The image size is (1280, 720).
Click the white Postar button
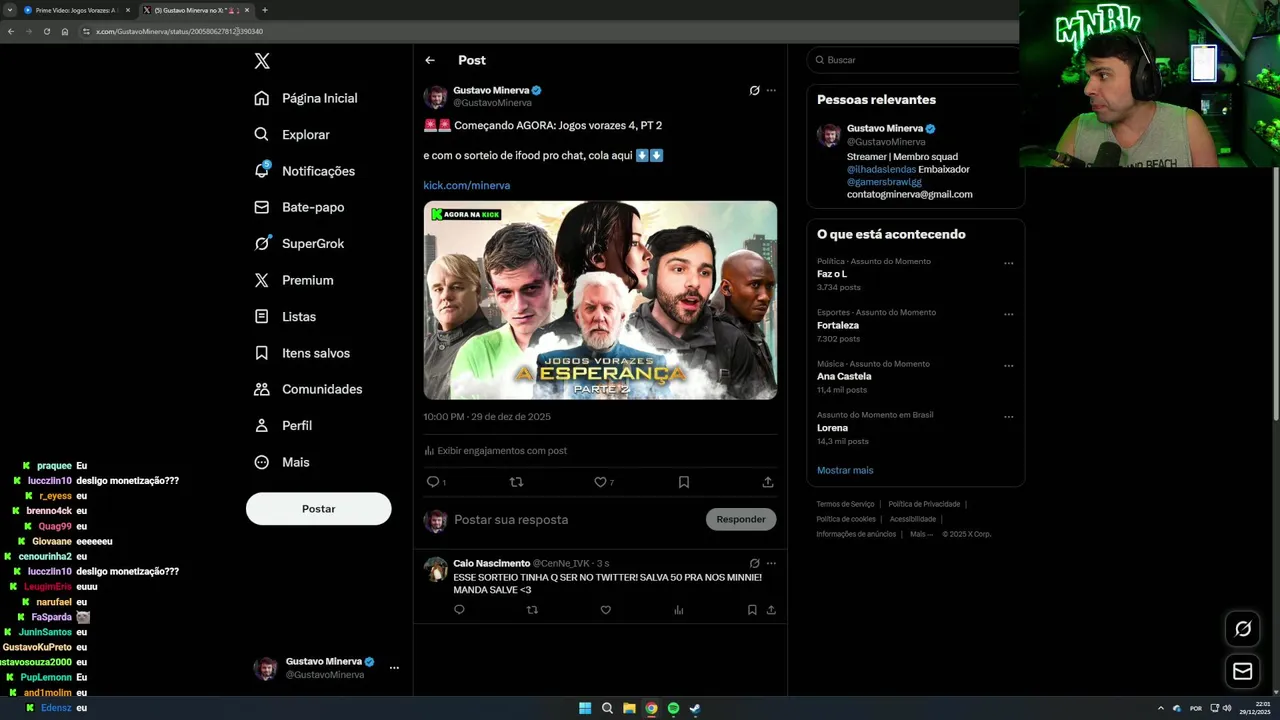point(319,509)
